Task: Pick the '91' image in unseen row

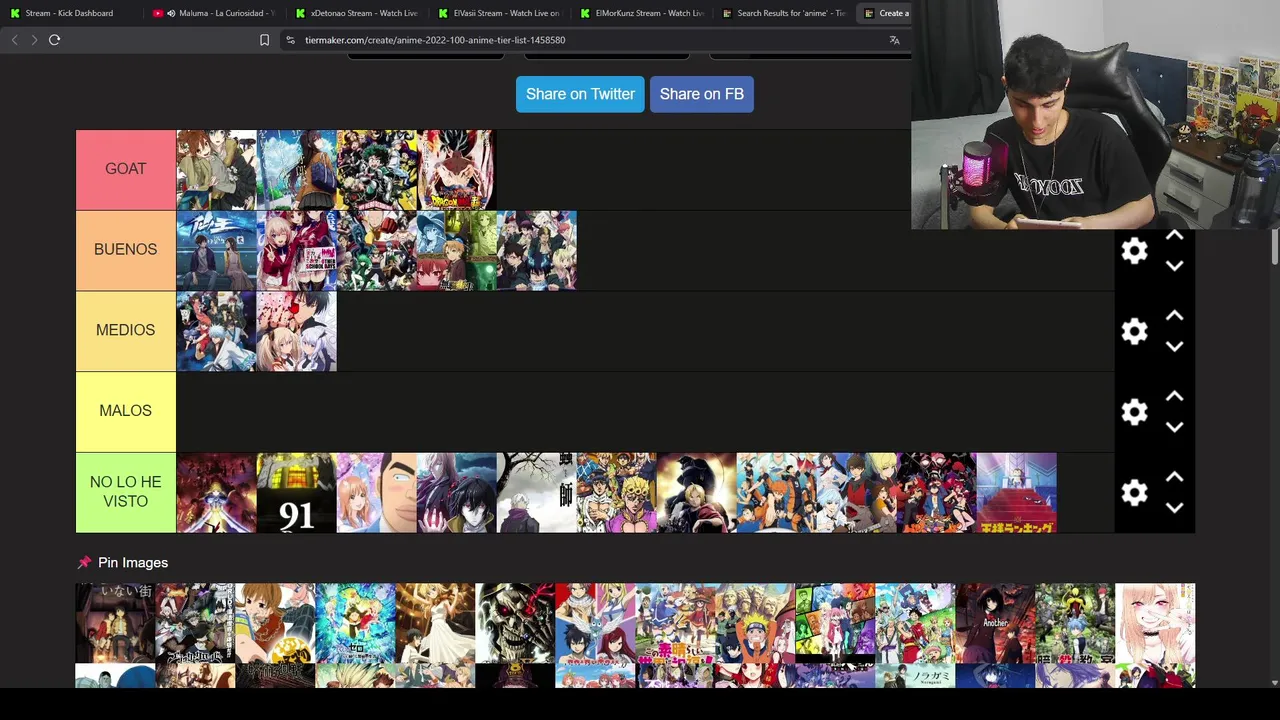Action: click(297, 493)
